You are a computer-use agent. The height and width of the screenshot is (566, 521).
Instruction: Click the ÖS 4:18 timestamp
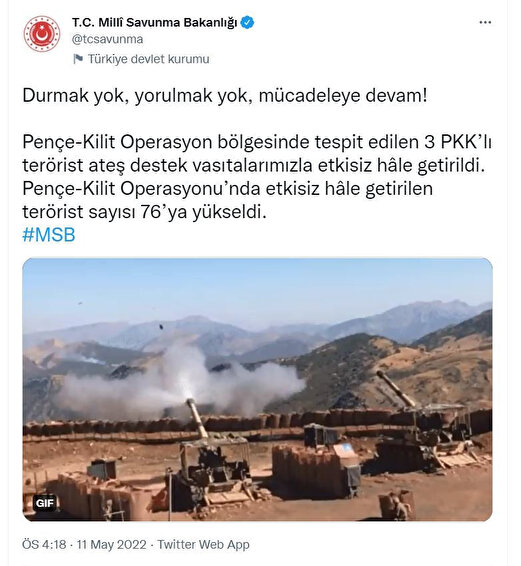(x=44, y=544)
